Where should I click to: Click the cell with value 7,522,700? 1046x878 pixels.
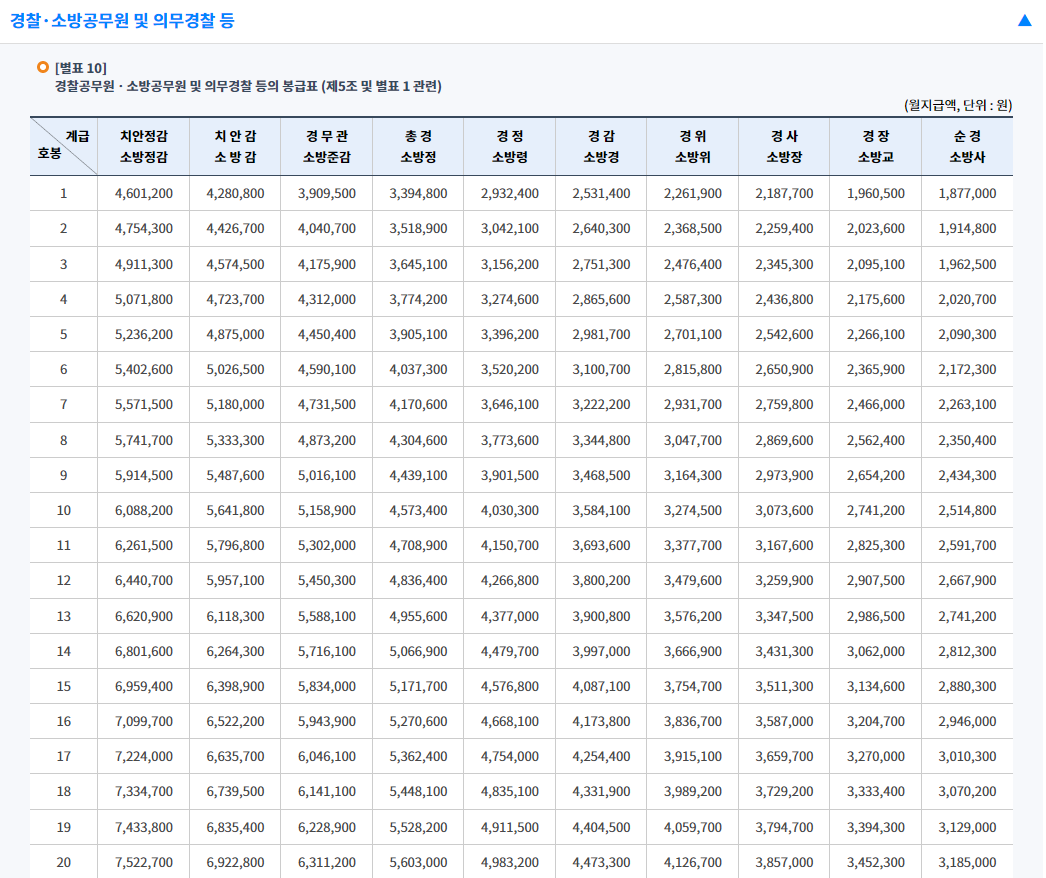(x=143, y=862)
